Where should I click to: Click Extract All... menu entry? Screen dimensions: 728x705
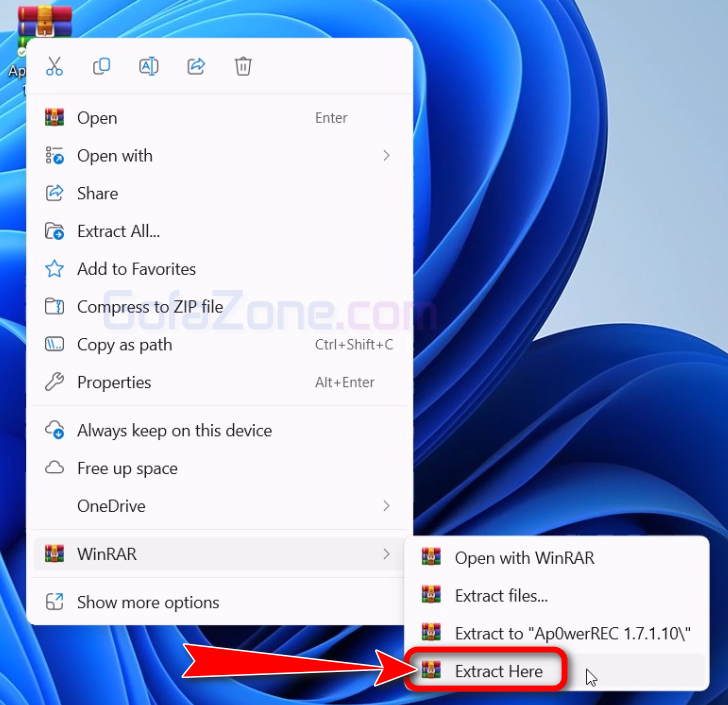118,231
